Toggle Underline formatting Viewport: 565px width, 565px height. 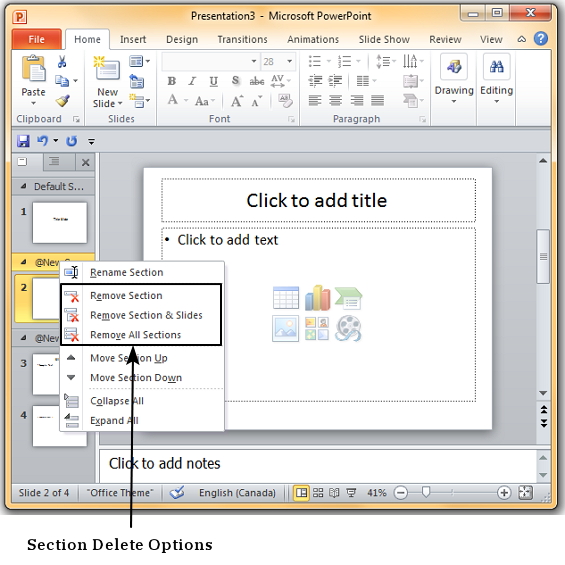214,81
